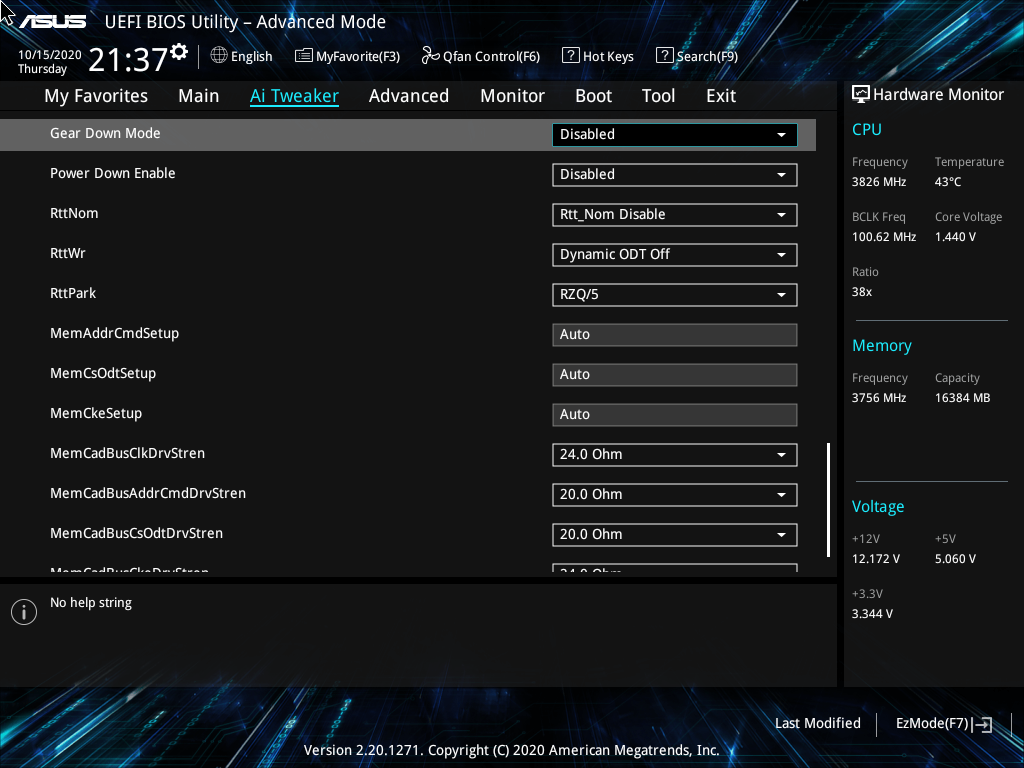
Task: Open the Gear Down Mode dropdown
Action: [675, 135]
